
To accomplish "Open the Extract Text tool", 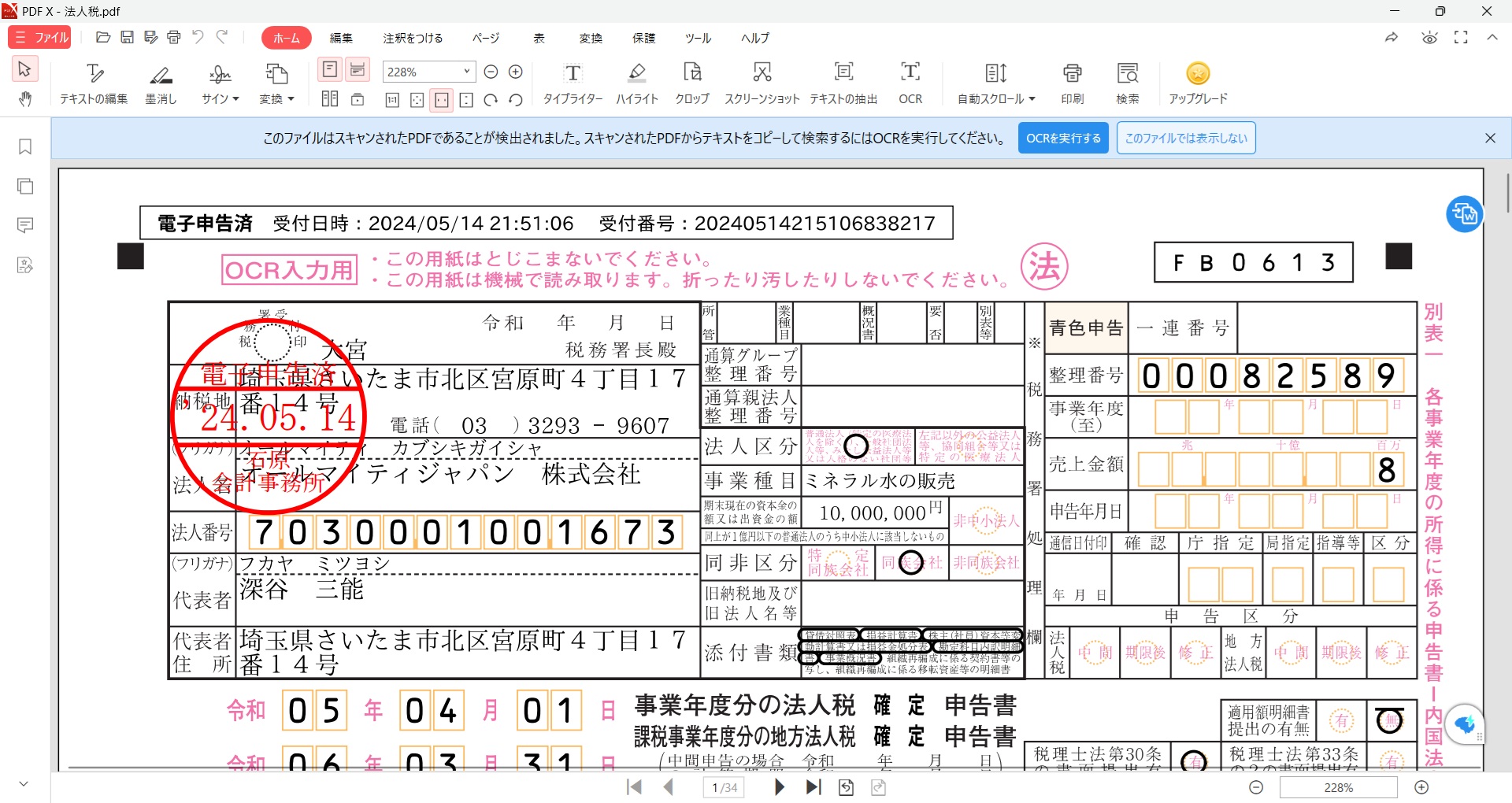I will point(843,82).
